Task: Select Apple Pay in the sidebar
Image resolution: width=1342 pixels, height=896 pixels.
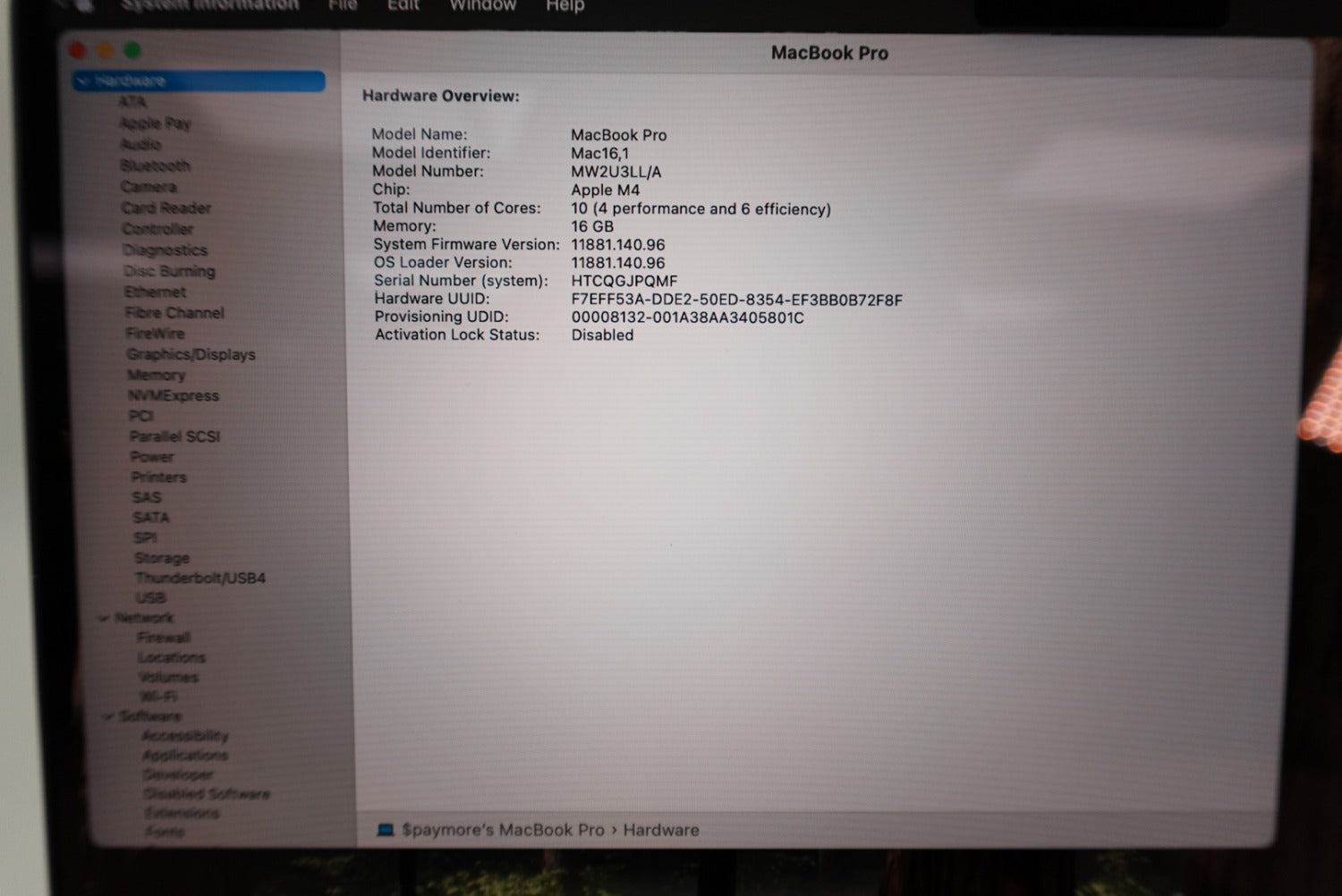Action: 156,123
